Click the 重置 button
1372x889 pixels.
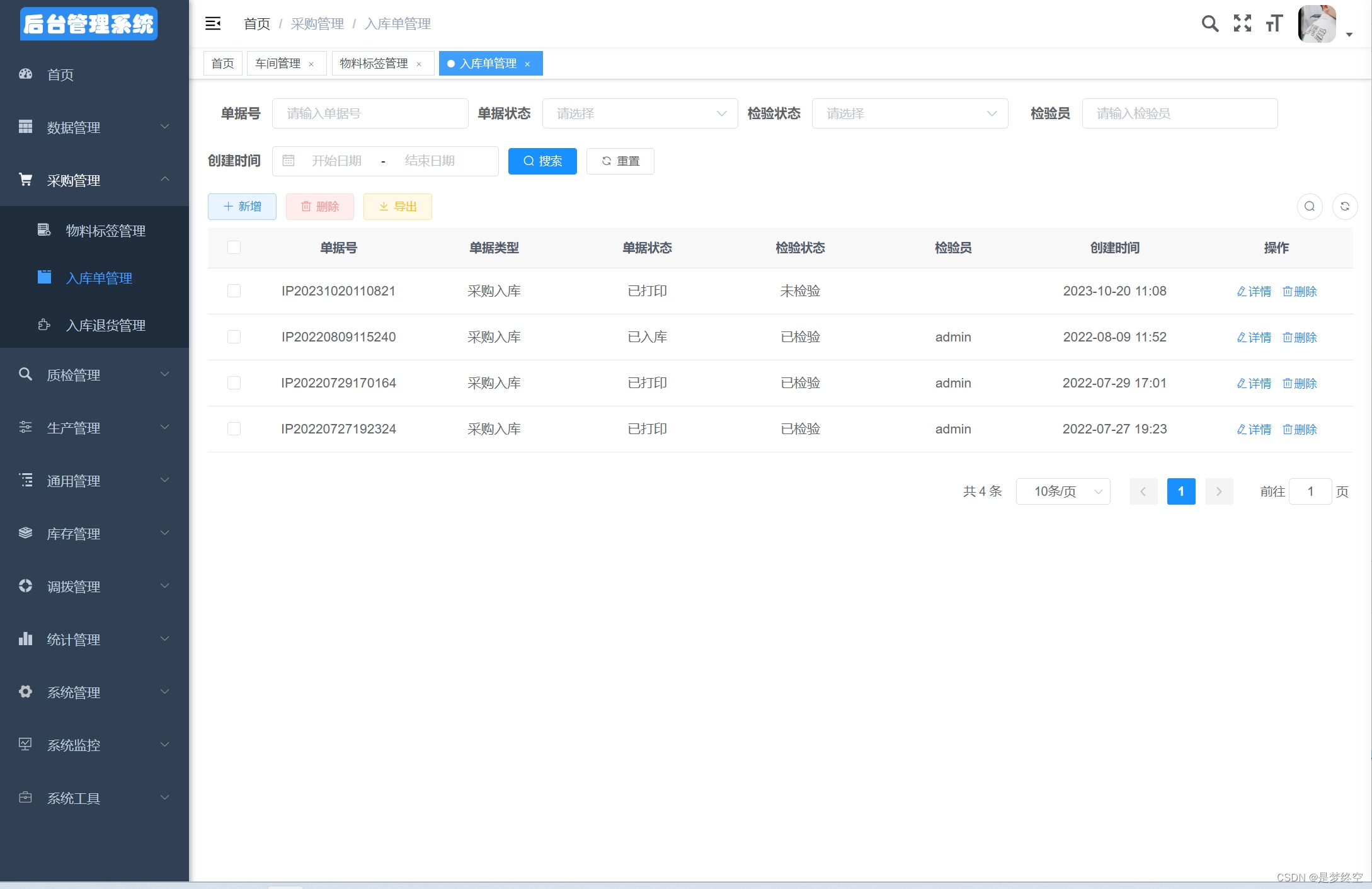click(620, 161)
